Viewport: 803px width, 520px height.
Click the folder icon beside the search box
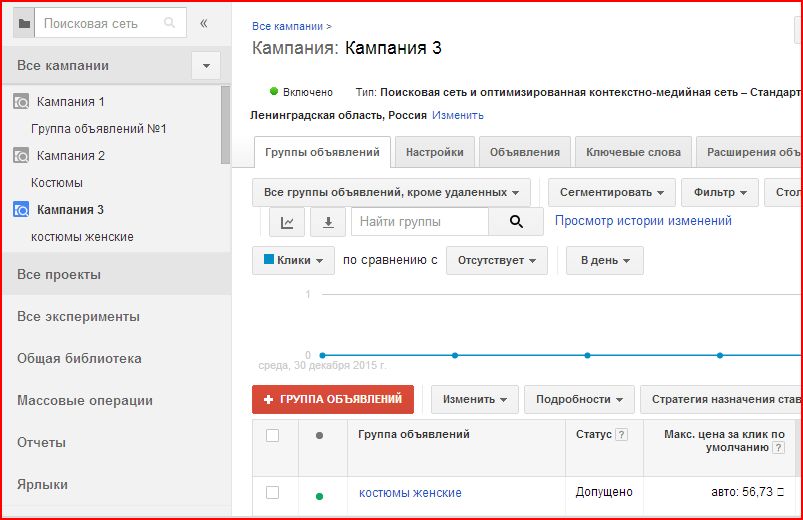coord(24,23)
